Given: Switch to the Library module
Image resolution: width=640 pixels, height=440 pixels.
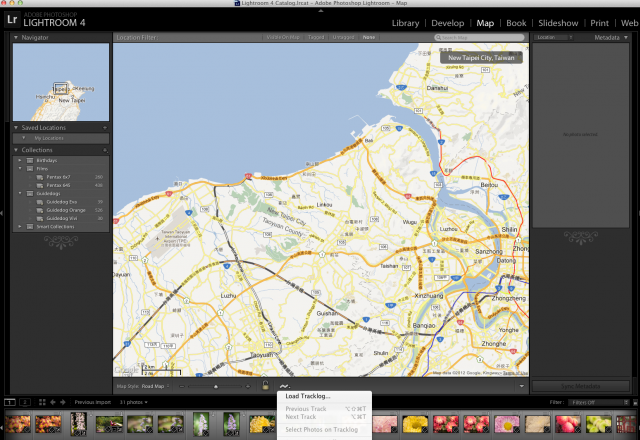Looking at the screenshot, I should pos(405,23).
